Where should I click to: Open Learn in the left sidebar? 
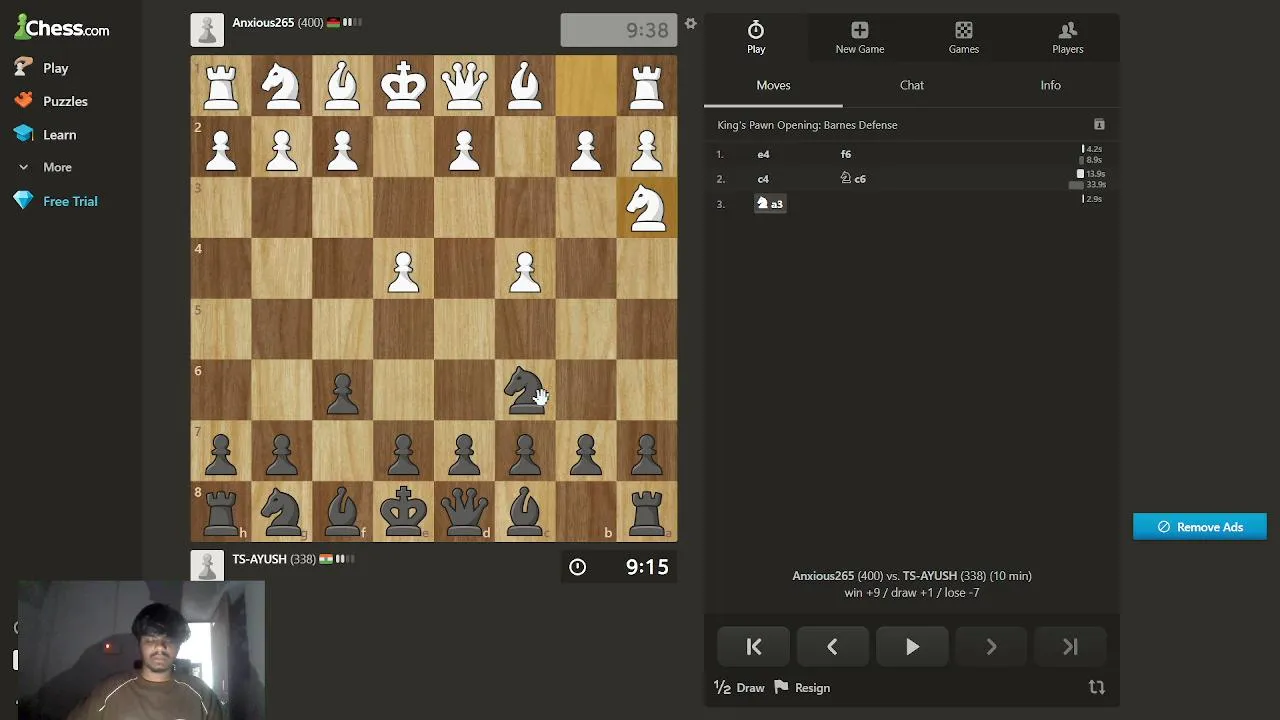tap(45, 134)
